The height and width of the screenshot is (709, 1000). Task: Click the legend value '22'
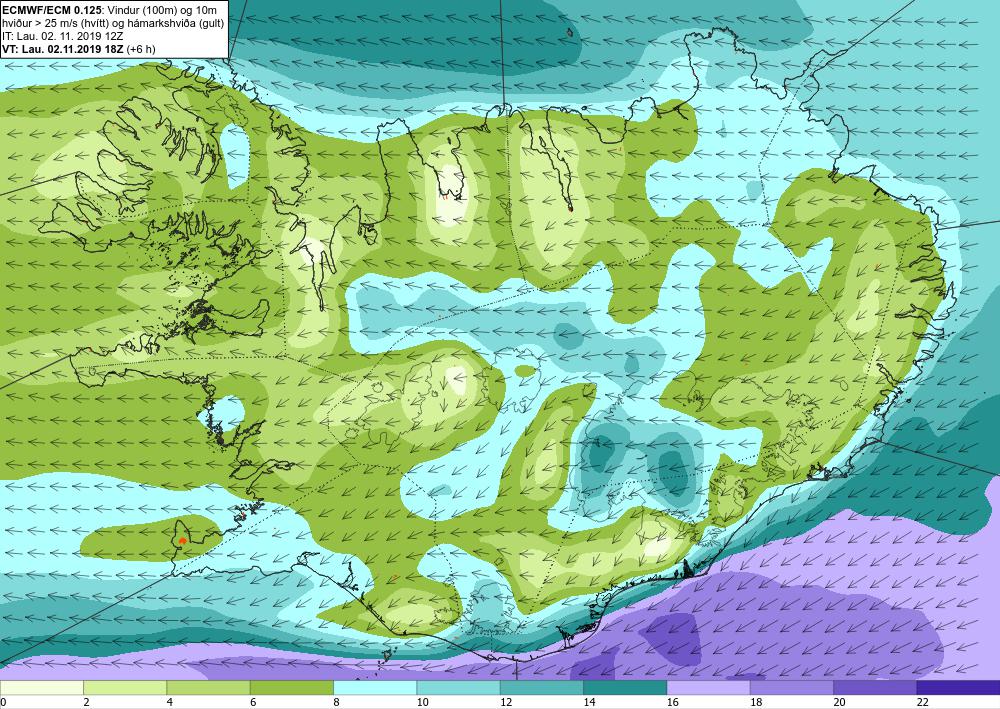coord(922,702)
